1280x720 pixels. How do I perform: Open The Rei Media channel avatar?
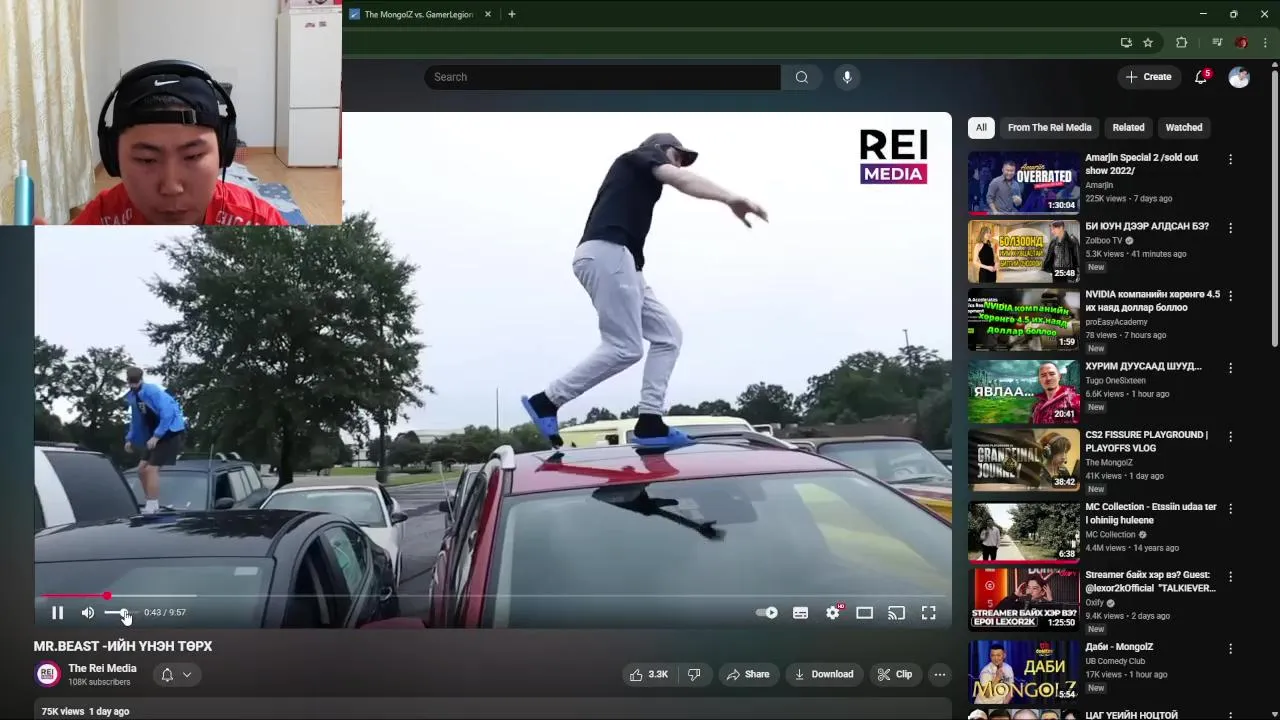point(47,675)
